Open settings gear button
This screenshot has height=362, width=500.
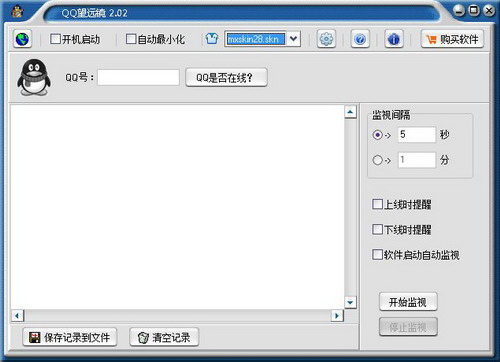[x=326, y=39]
